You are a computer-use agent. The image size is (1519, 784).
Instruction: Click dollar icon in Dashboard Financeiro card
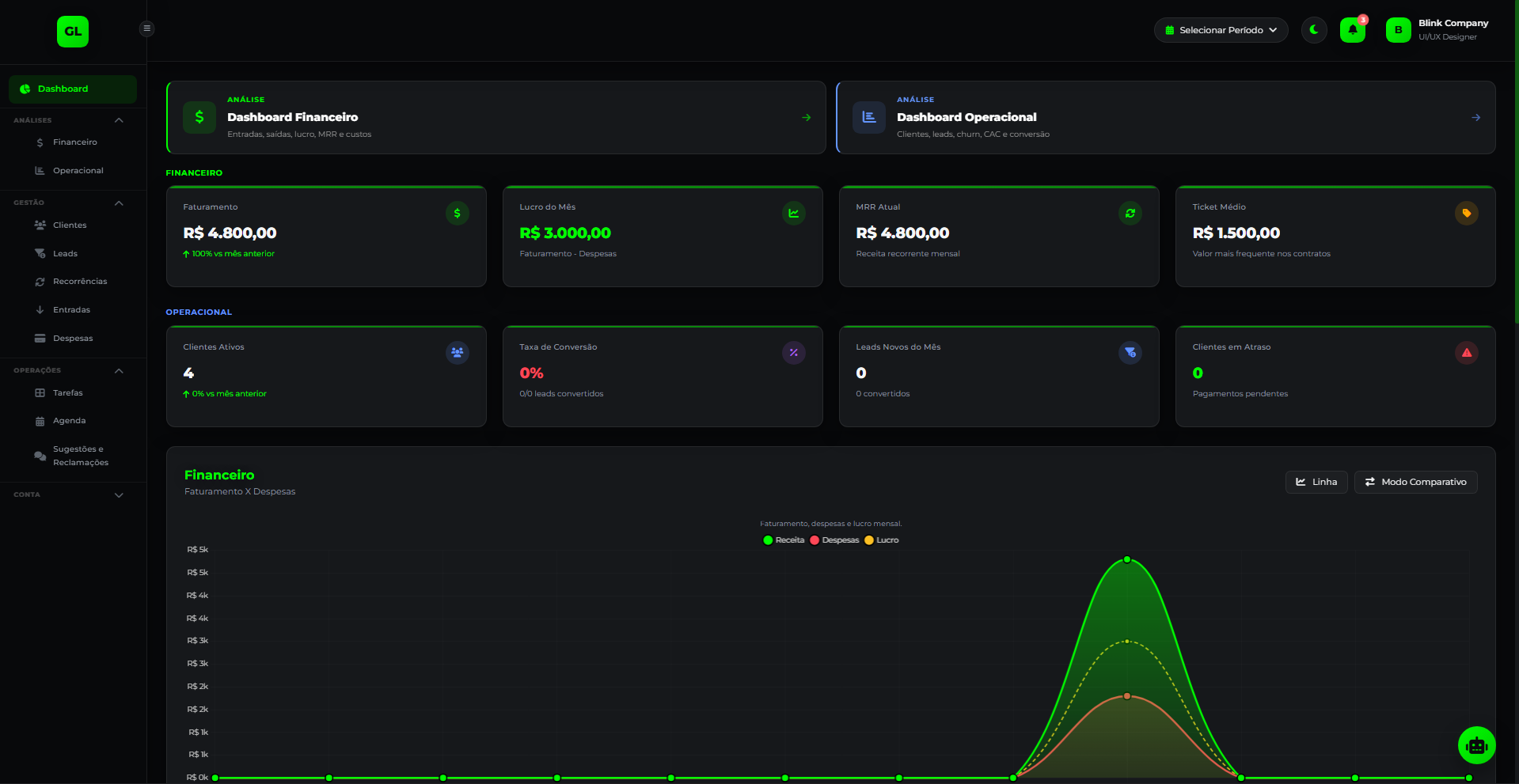[199, 117]
